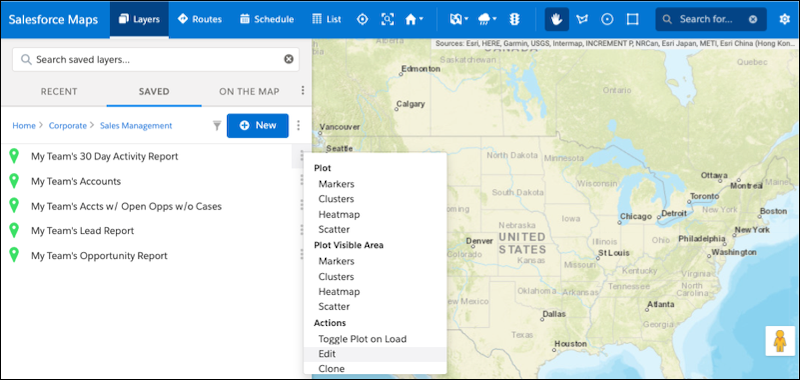Select My Team's Accounts layer

coord(76,181)
